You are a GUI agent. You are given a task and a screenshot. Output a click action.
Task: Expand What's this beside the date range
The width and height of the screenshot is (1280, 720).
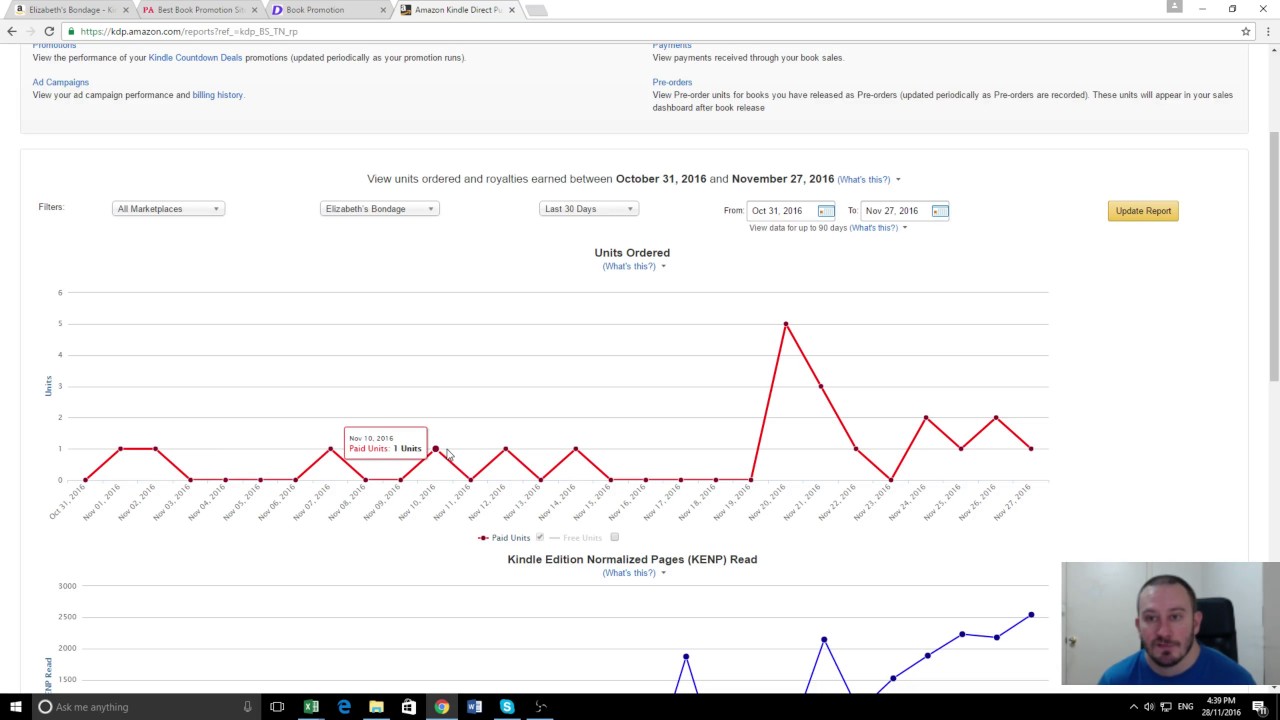click(868, 180)
